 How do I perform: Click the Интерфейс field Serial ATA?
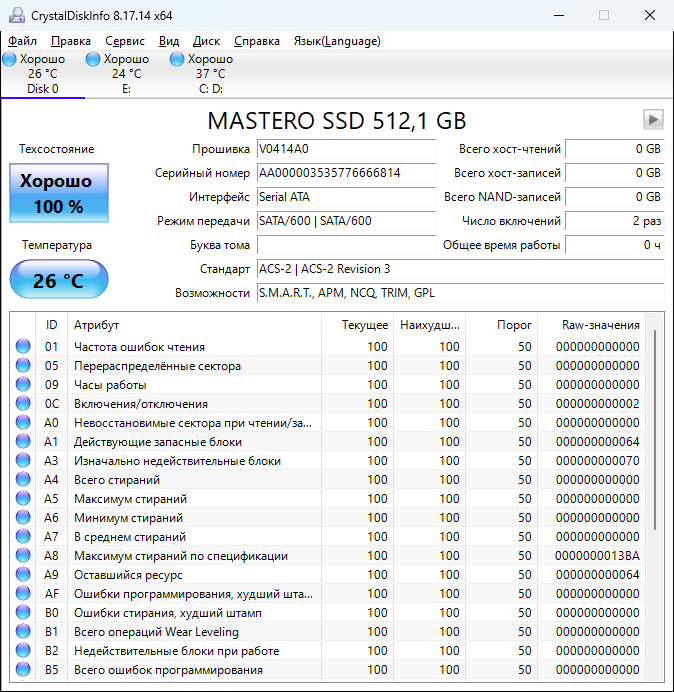point(346,197)
